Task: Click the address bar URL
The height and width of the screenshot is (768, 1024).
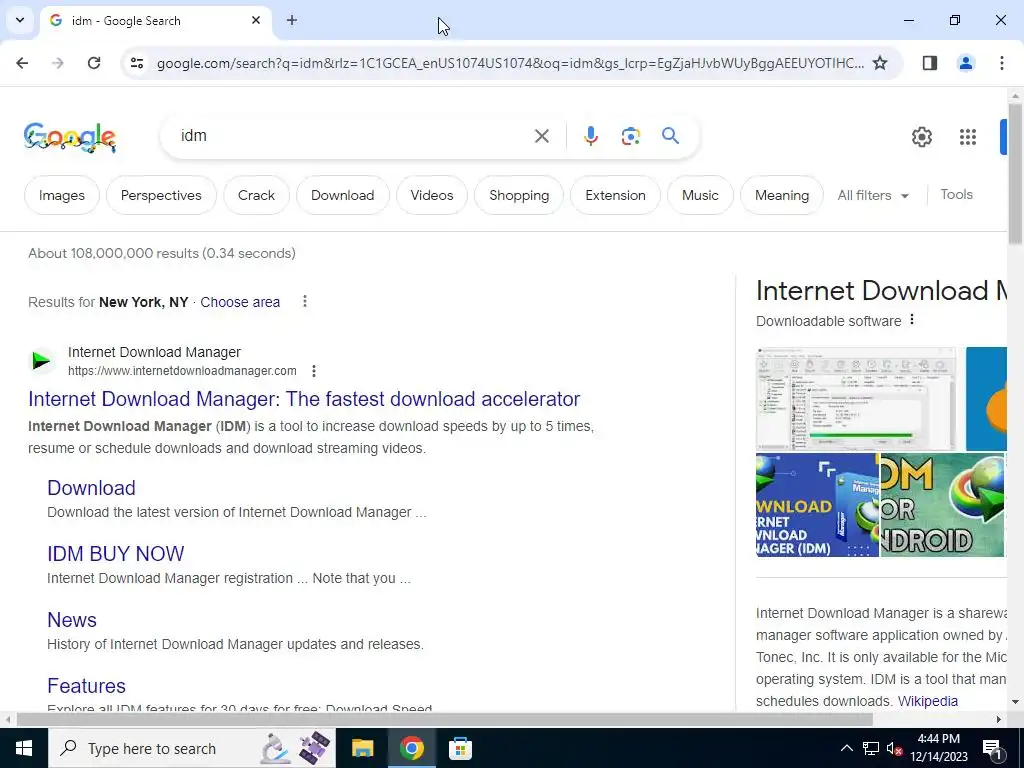Action: [x=510, y=63]
